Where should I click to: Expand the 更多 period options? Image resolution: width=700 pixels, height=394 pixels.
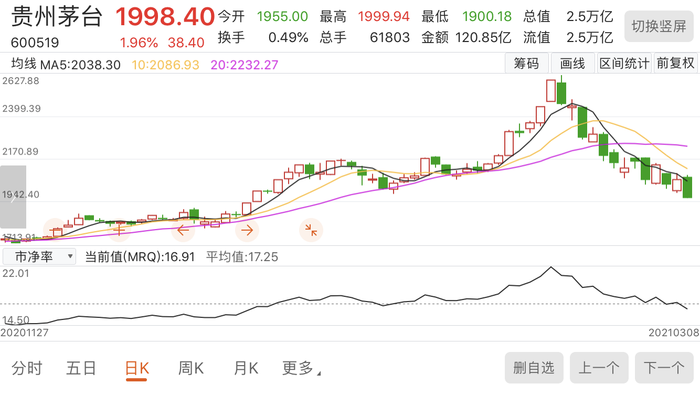301,369
